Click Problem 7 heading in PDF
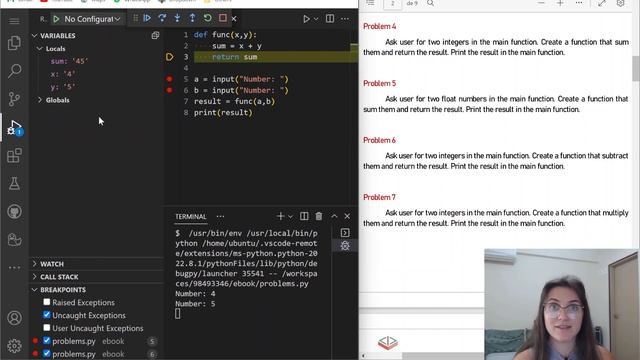640x360 pixels. pos(380,198)
